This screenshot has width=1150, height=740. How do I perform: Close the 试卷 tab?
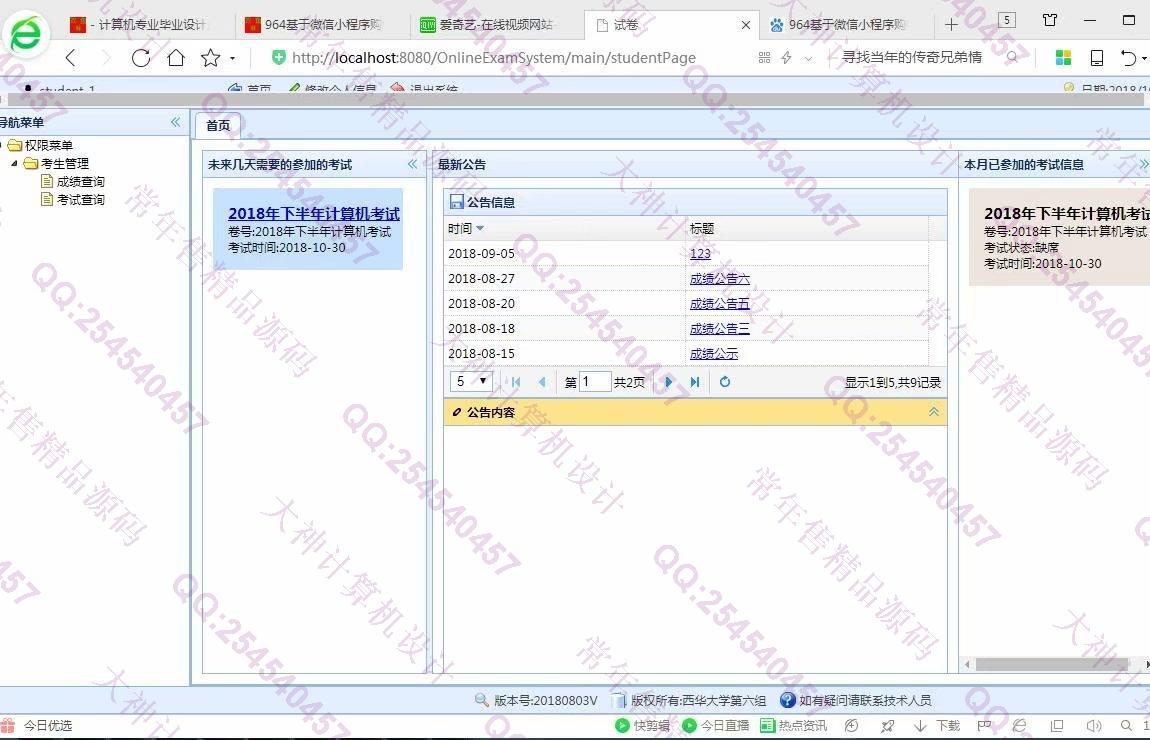pyautogui.click(x=746, y=25)
